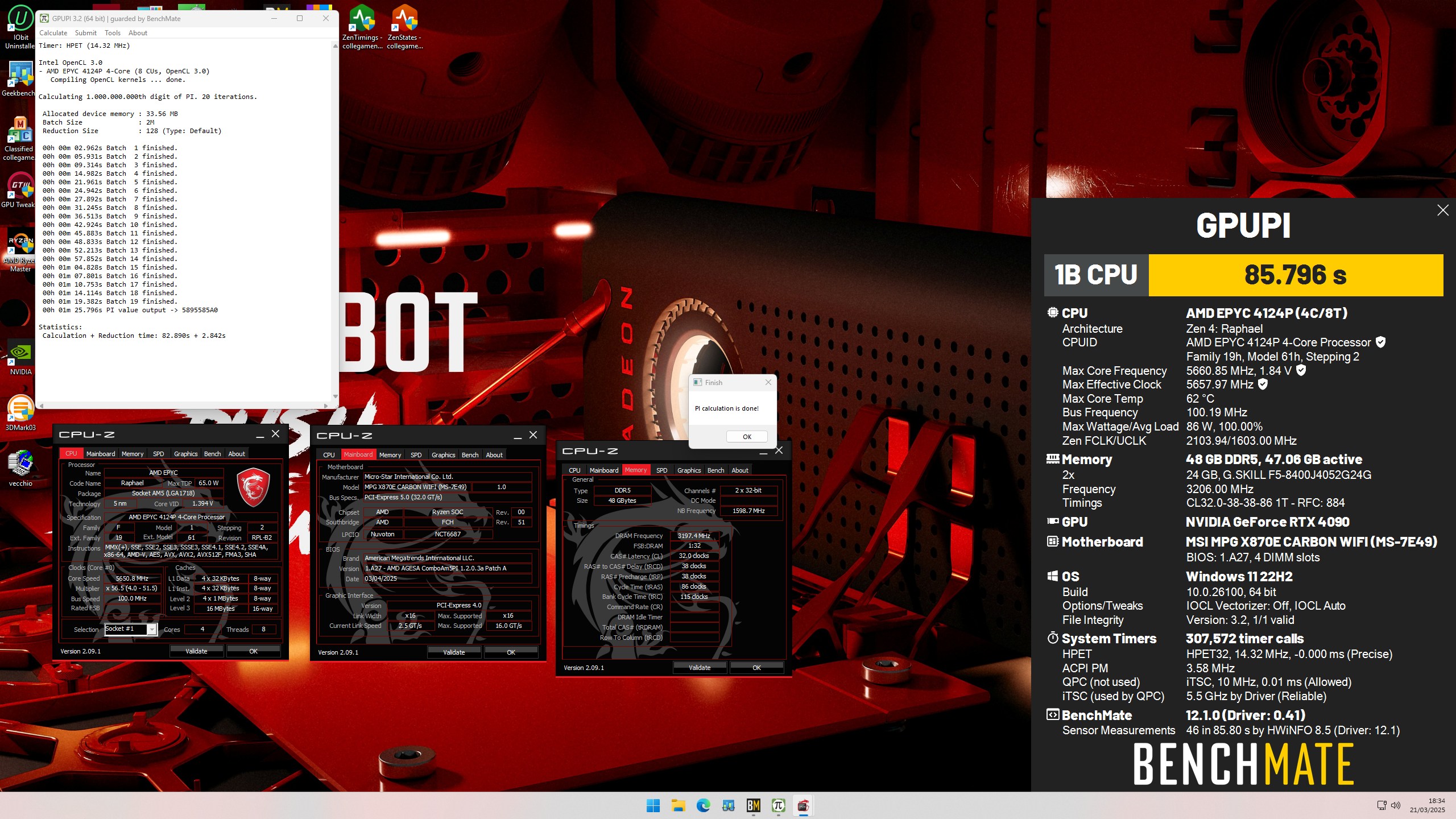Click OK in the right CPU-Z Memory window

[x=756, y=668]
